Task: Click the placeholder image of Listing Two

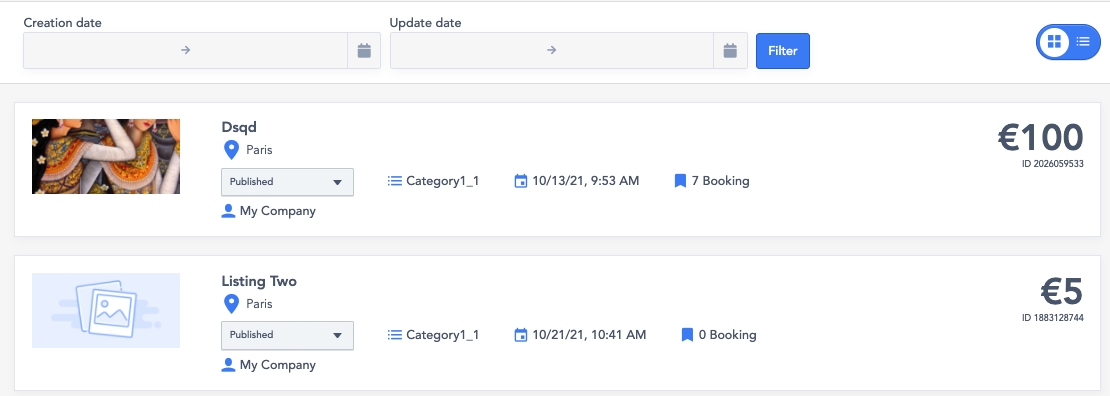Action: point(106,310)
